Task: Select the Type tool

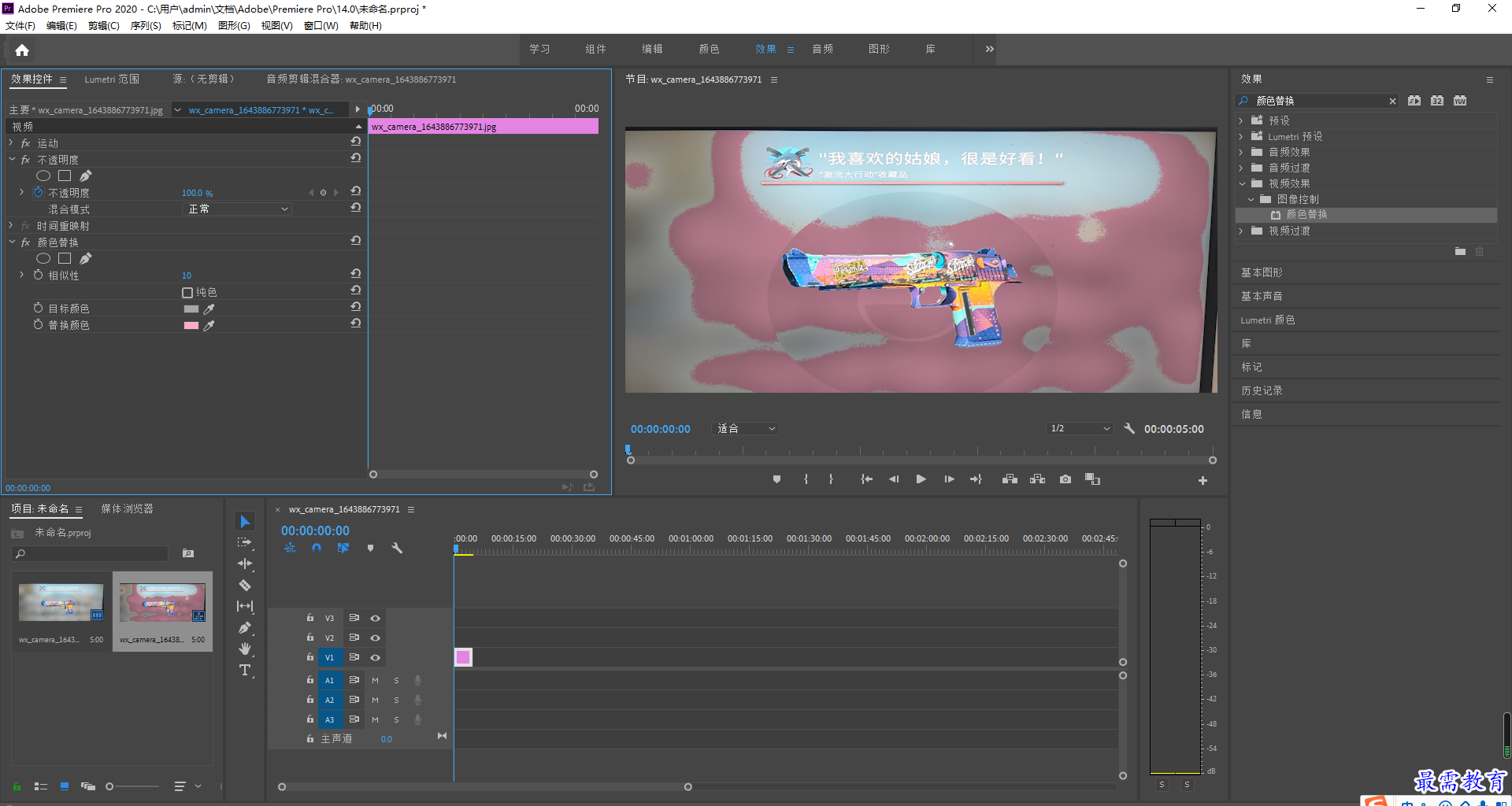Action: pyautogui.click(x=245, y=670)
